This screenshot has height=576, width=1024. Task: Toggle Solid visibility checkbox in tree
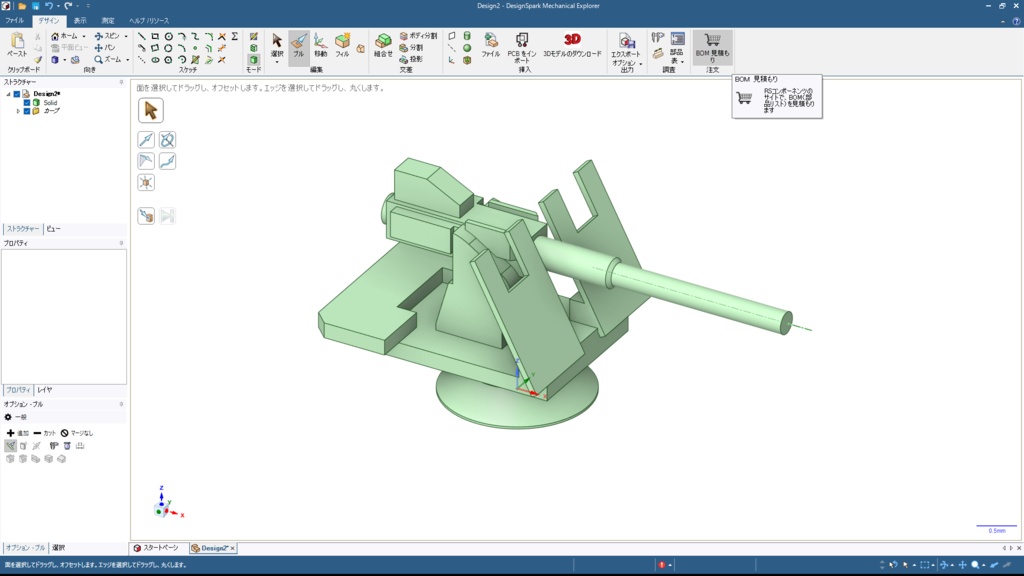(x=27, y=103)
